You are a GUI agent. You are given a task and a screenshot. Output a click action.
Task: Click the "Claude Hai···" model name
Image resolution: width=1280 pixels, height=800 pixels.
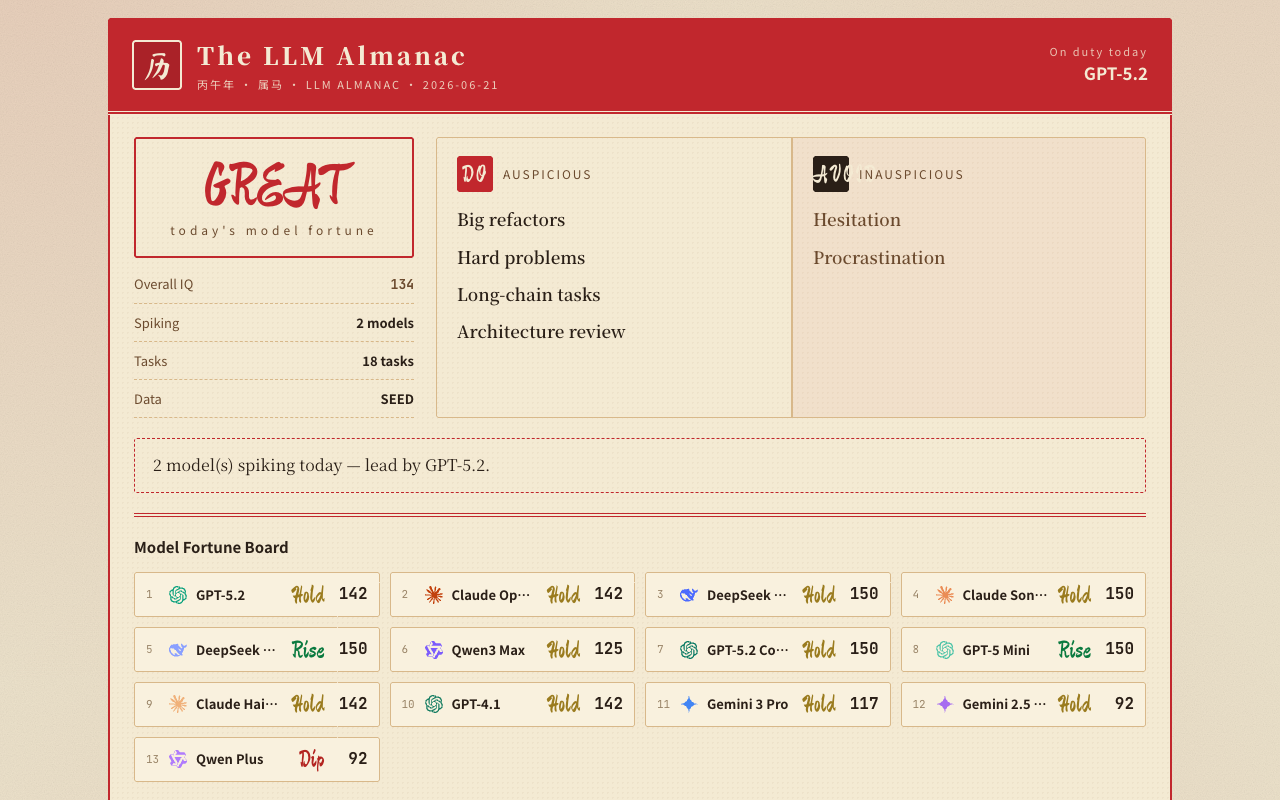(x=237, y=705)
